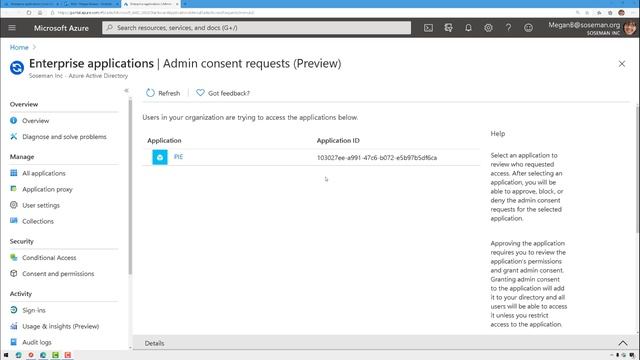Screen dimensions: 640x360
Task: Click the Details bar label
Action: pyautogui.click(x=154, y=343)
